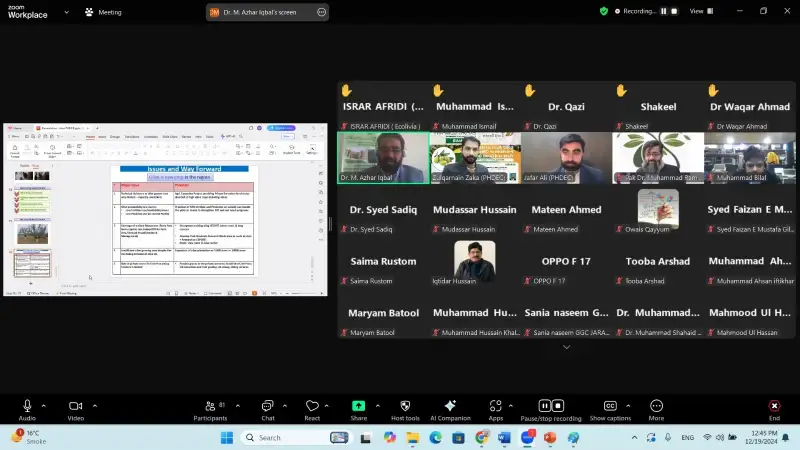800x450 pixels.
Task: Click the Zoom icon in taskbar
Action: 527,438
